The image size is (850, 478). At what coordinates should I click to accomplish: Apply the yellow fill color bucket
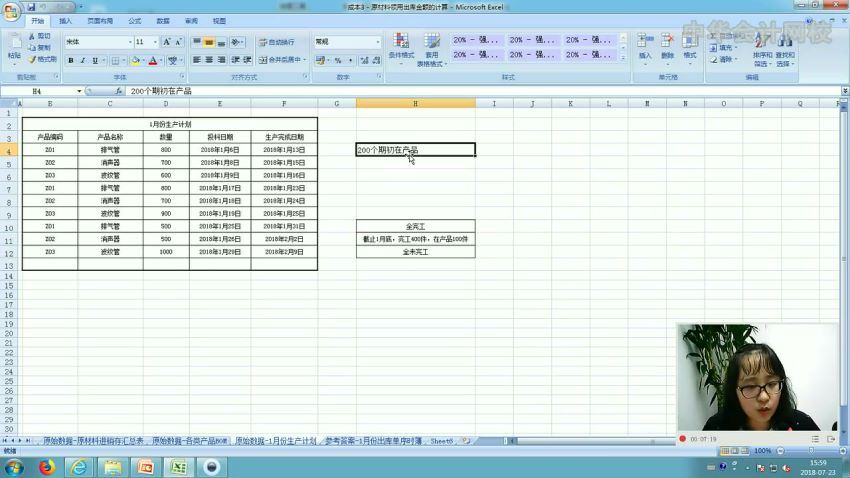point(136,61)
